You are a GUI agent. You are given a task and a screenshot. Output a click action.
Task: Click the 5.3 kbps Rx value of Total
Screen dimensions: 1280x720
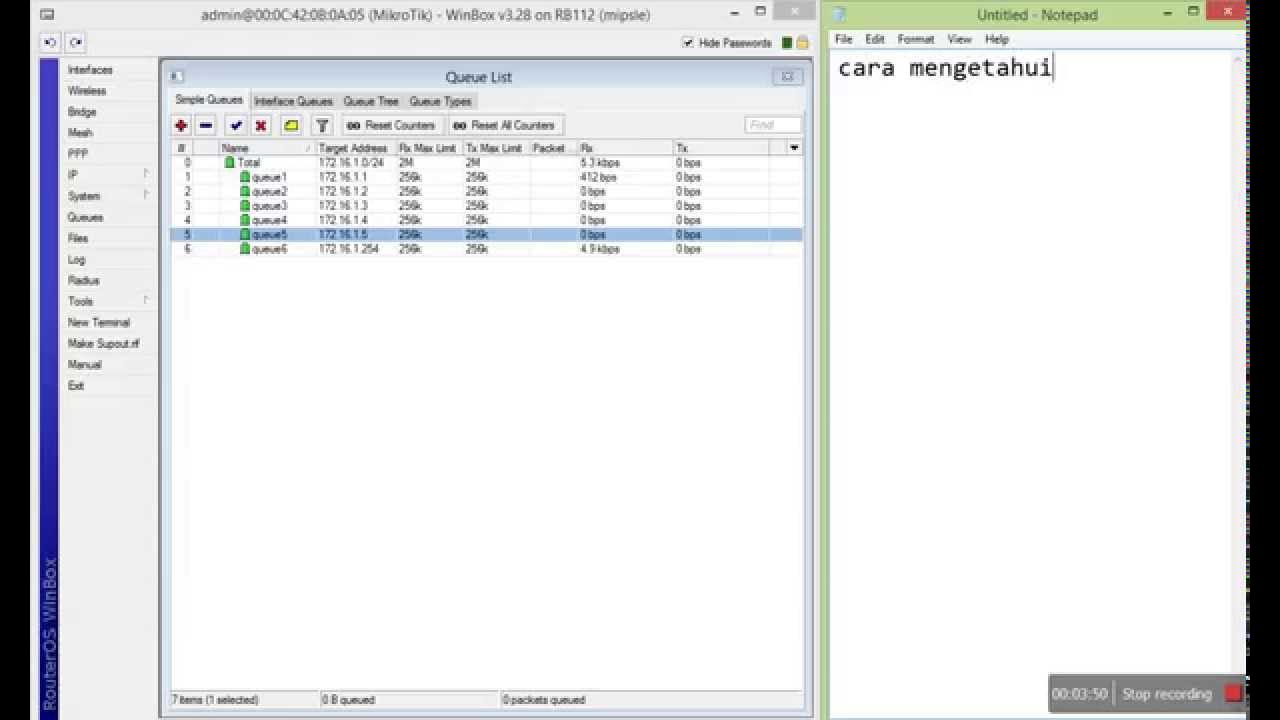[600, 162]
